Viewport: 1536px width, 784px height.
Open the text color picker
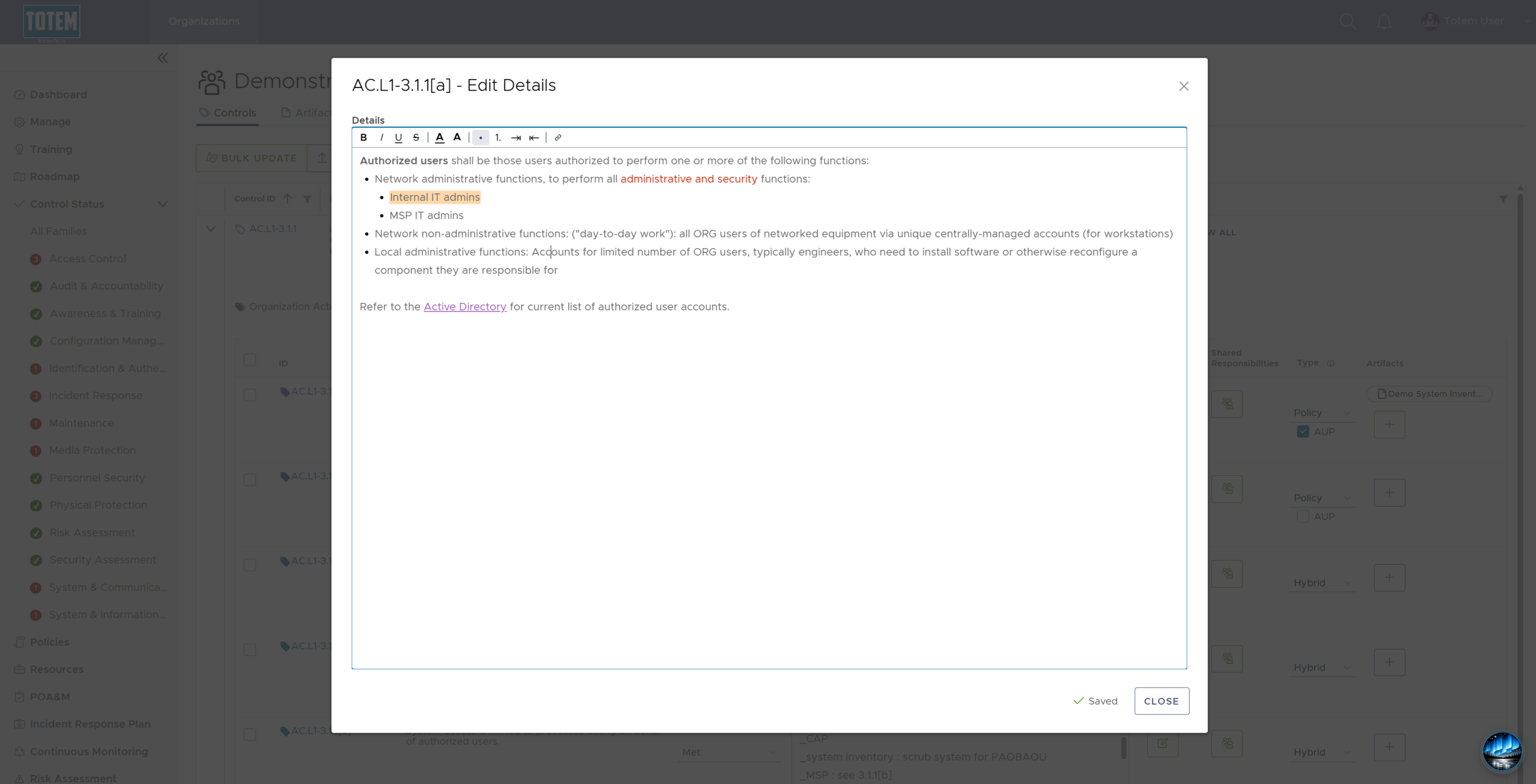440,137
